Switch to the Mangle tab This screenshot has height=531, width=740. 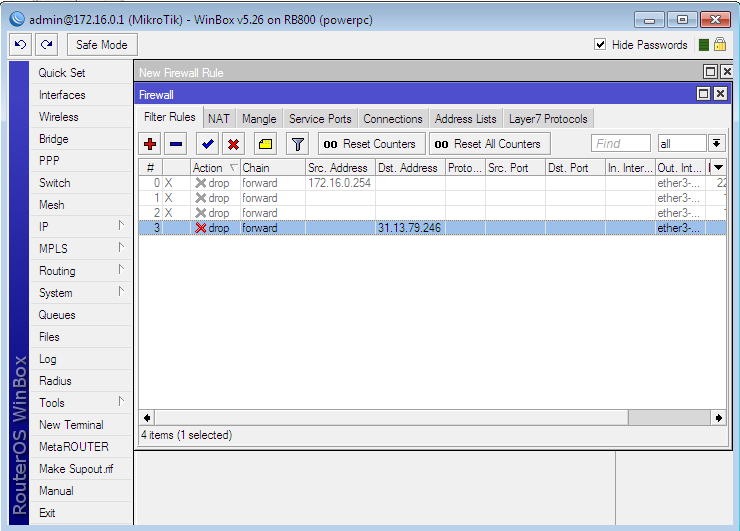[259, 119]
